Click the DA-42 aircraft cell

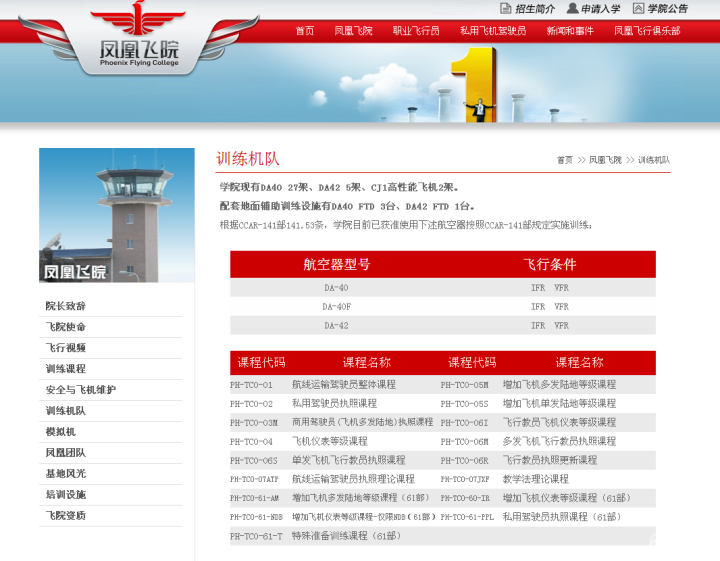click(336, 325)
